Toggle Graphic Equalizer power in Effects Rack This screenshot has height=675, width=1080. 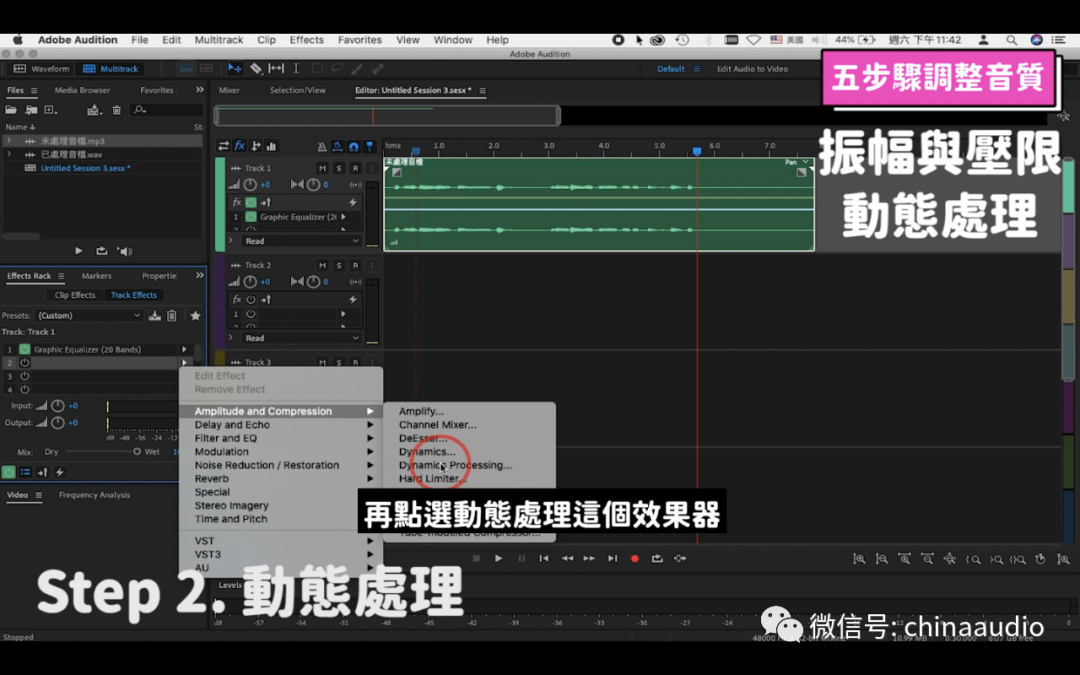[x=25, y=349]
